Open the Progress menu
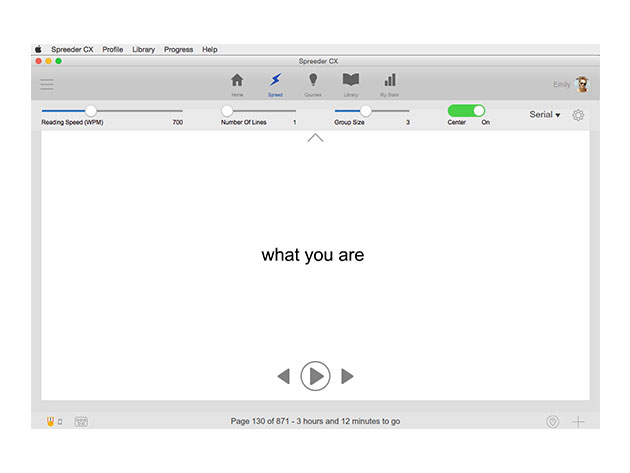The width and height of the screenshot is (630, 473). click(178, 49)
